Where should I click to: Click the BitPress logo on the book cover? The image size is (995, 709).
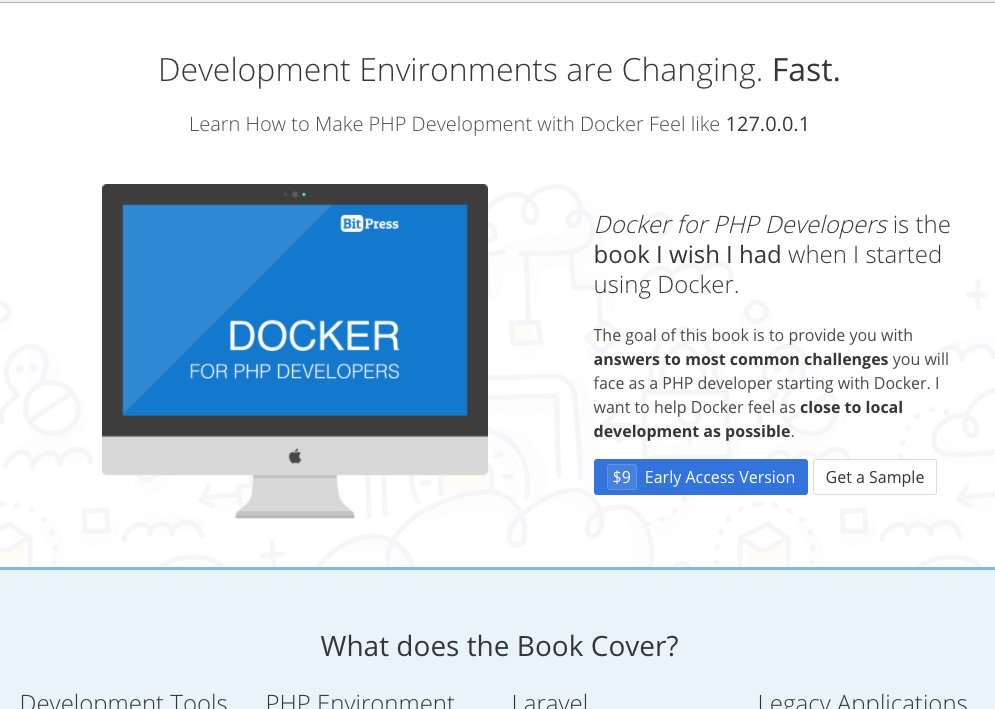[x=372, y=224]
